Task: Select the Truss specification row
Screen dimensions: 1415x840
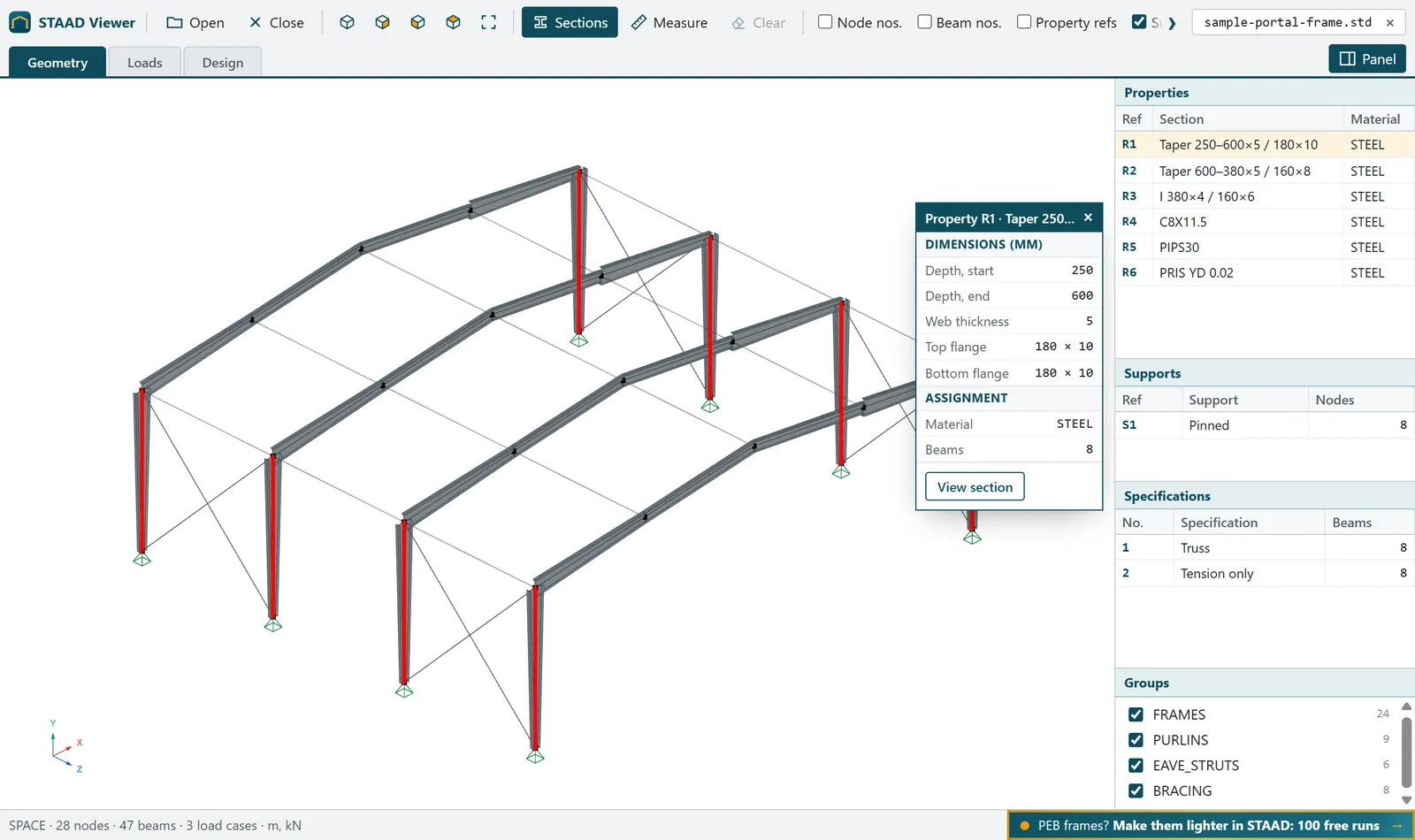Action: click(1265, 548)
